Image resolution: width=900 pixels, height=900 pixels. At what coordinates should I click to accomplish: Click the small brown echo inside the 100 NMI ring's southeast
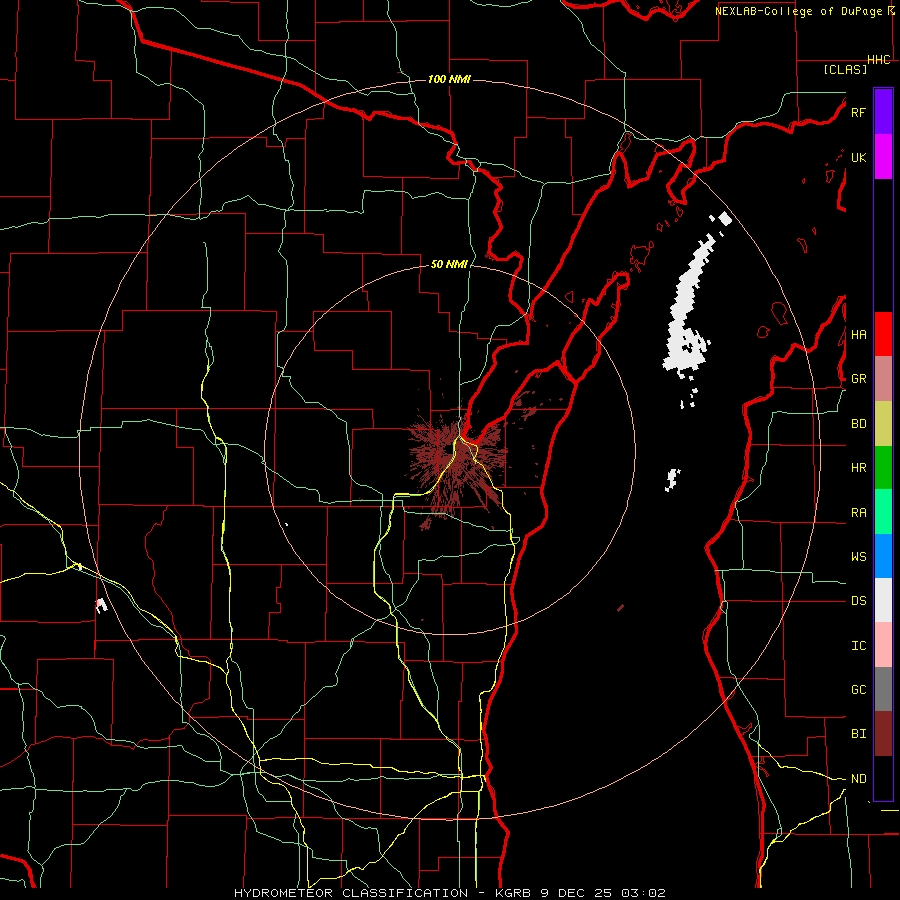(x=620, y=608)
